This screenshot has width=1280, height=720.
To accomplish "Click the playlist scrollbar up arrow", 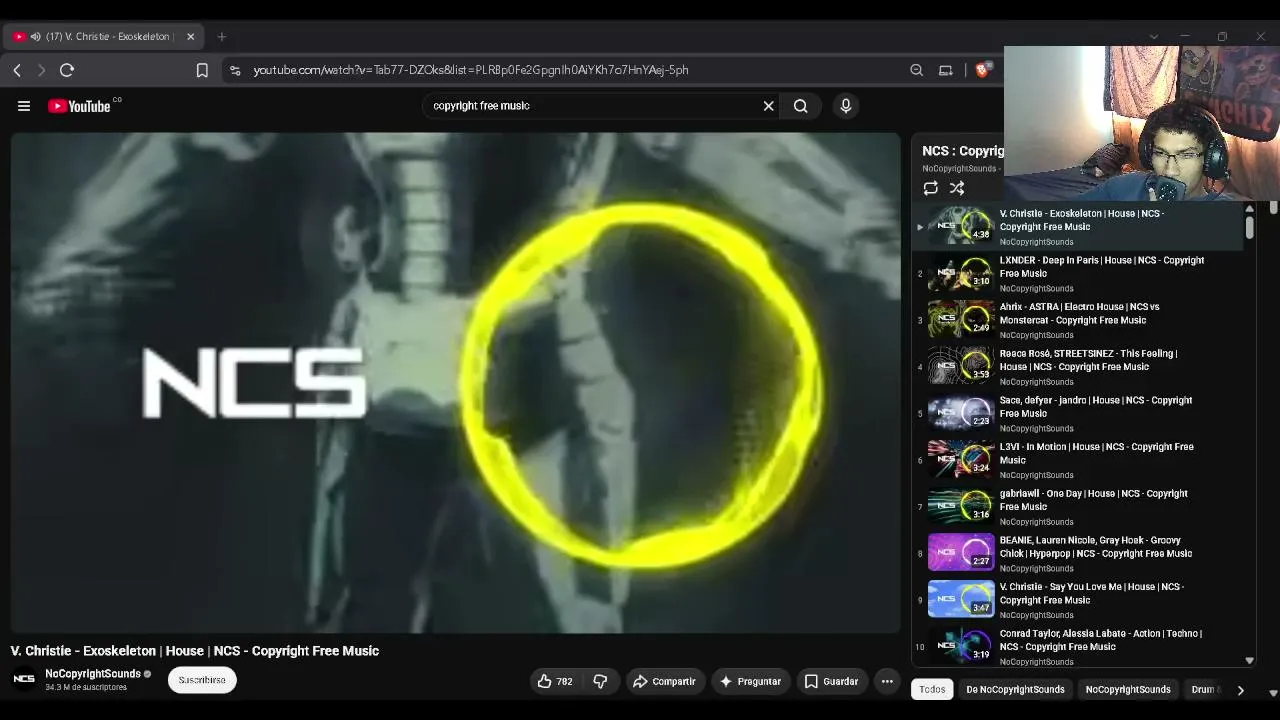I will [1249, 209].
